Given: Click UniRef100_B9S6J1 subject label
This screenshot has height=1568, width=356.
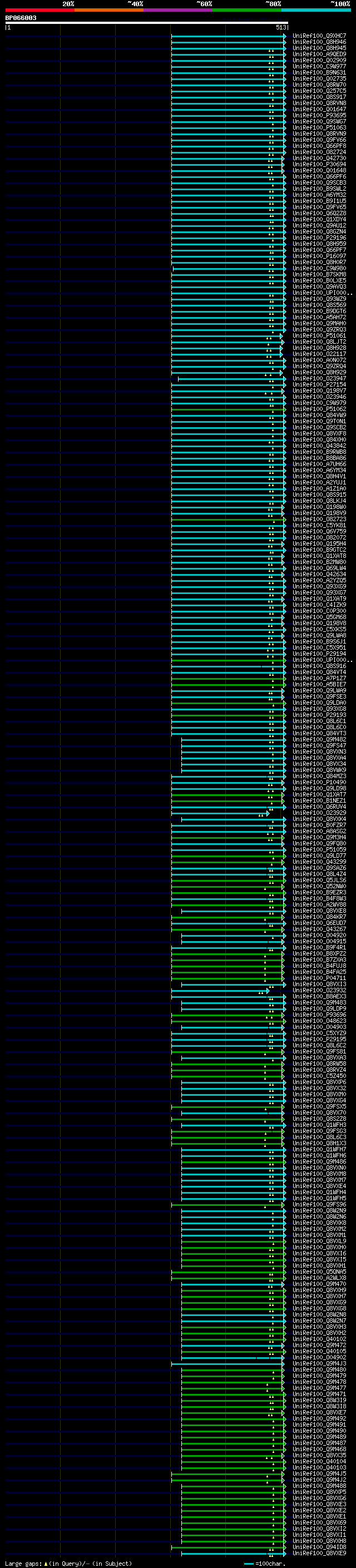Looking at the screenshot, I should tap(319, 641).
